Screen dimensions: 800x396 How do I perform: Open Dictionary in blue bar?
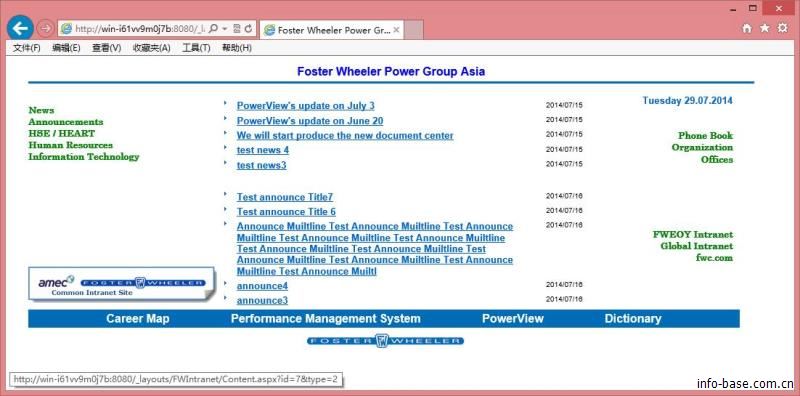(633, 319)
